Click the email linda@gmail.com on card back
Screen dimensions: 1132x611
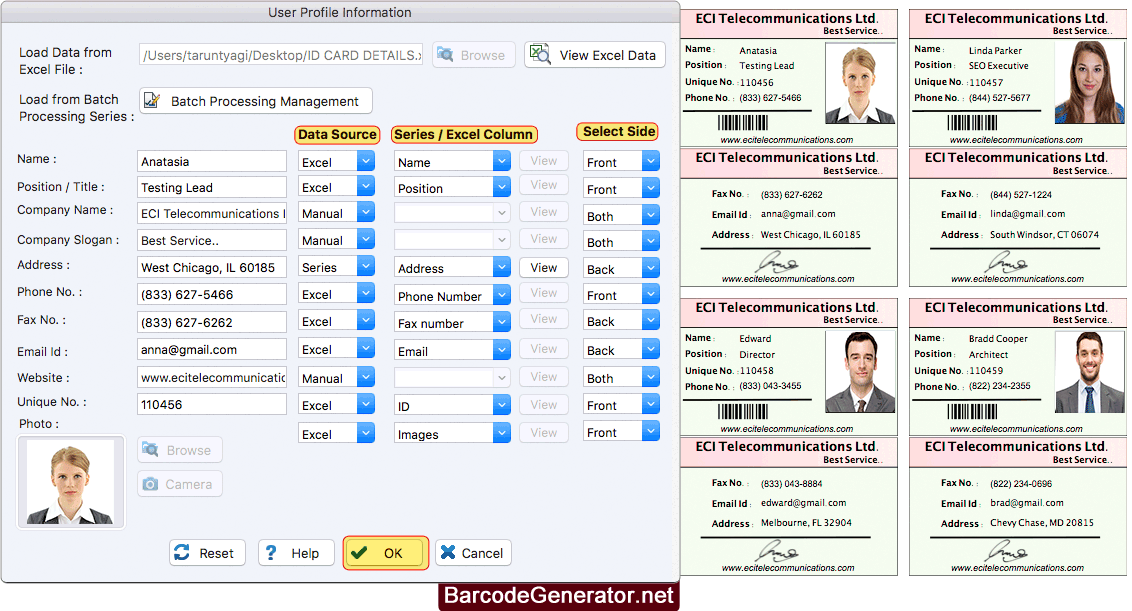1027,214
